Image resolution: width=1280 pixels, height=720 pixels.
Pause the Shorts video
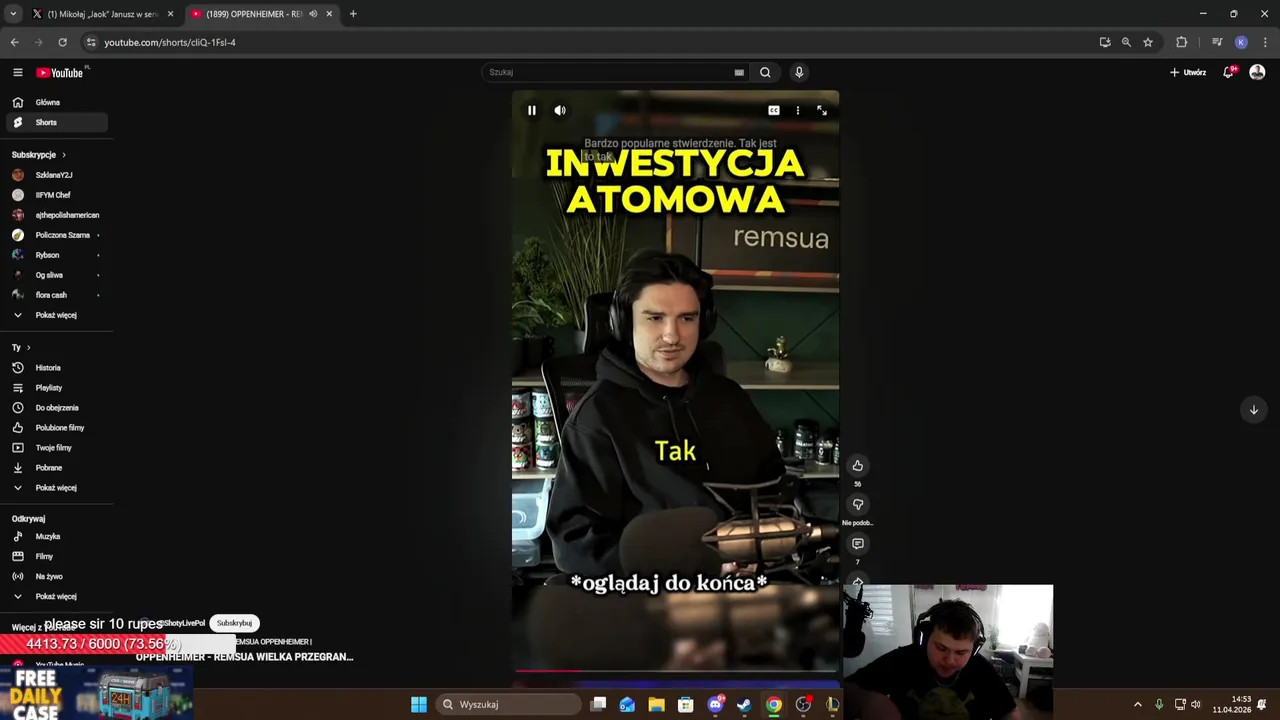point(532,110)
